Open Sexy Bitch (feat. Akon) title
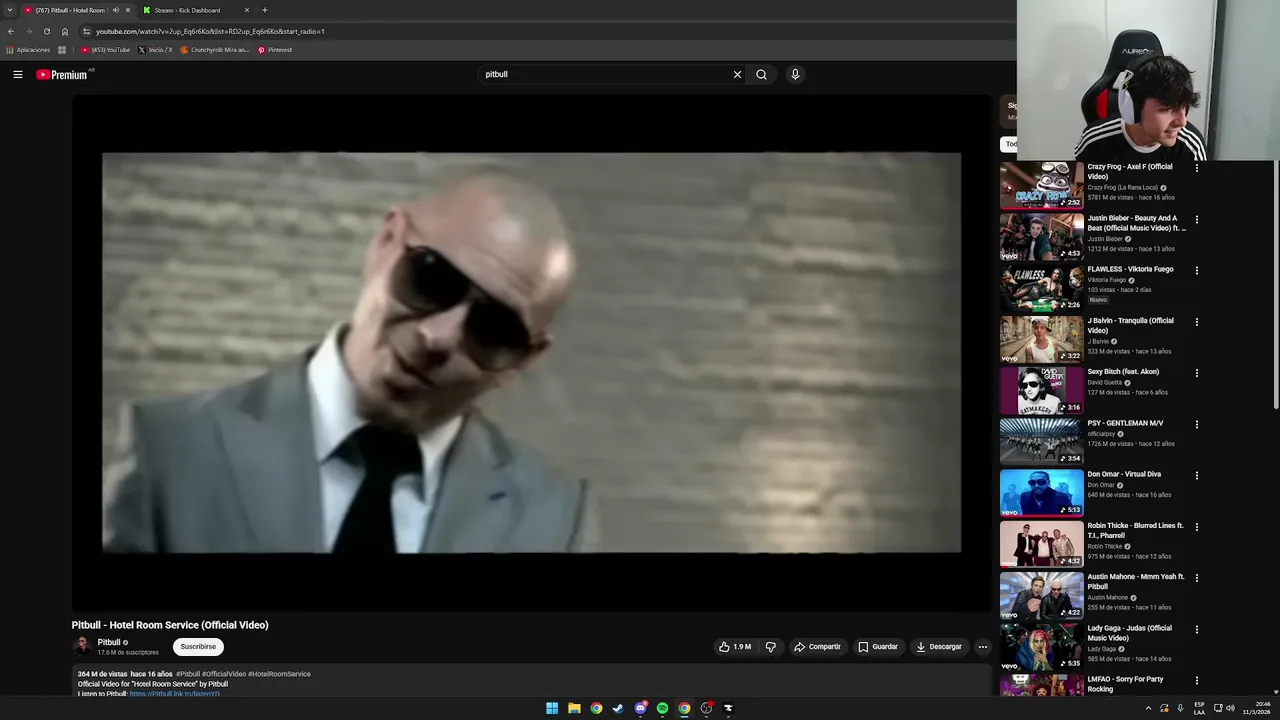 coord(1123,372)
